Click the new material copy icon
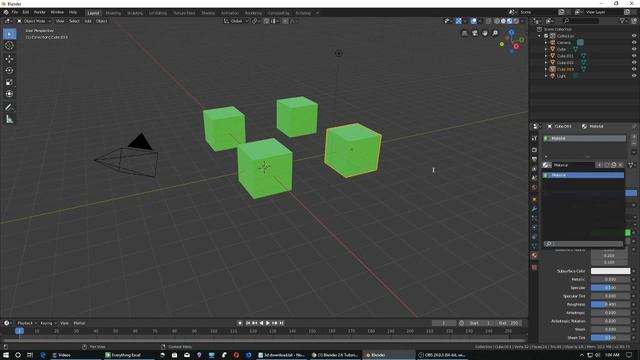 point(613,165)
